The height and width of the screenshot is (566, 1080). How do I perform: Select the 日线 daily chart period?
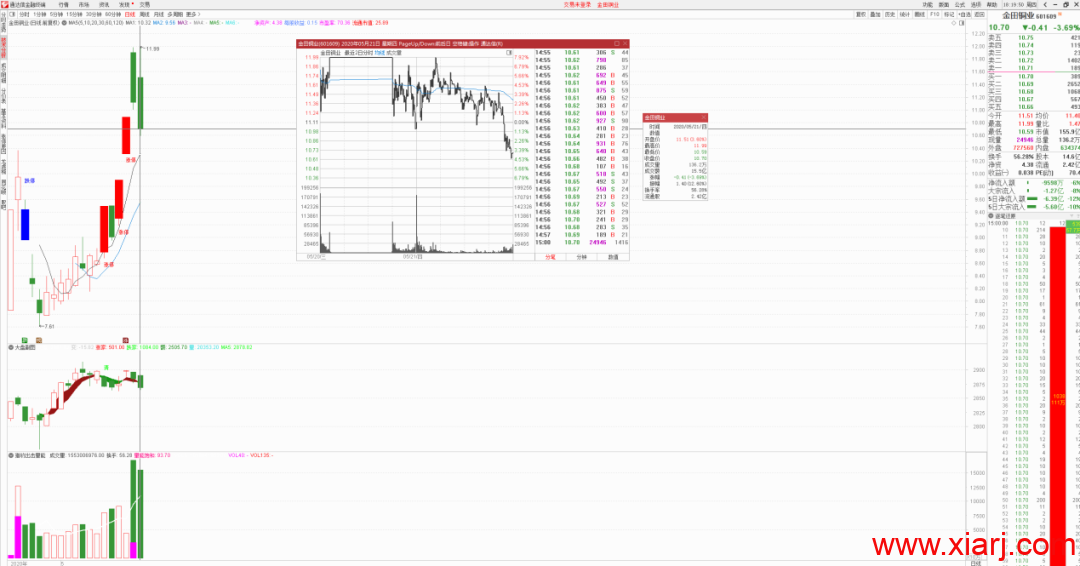[x=129, y=14]
